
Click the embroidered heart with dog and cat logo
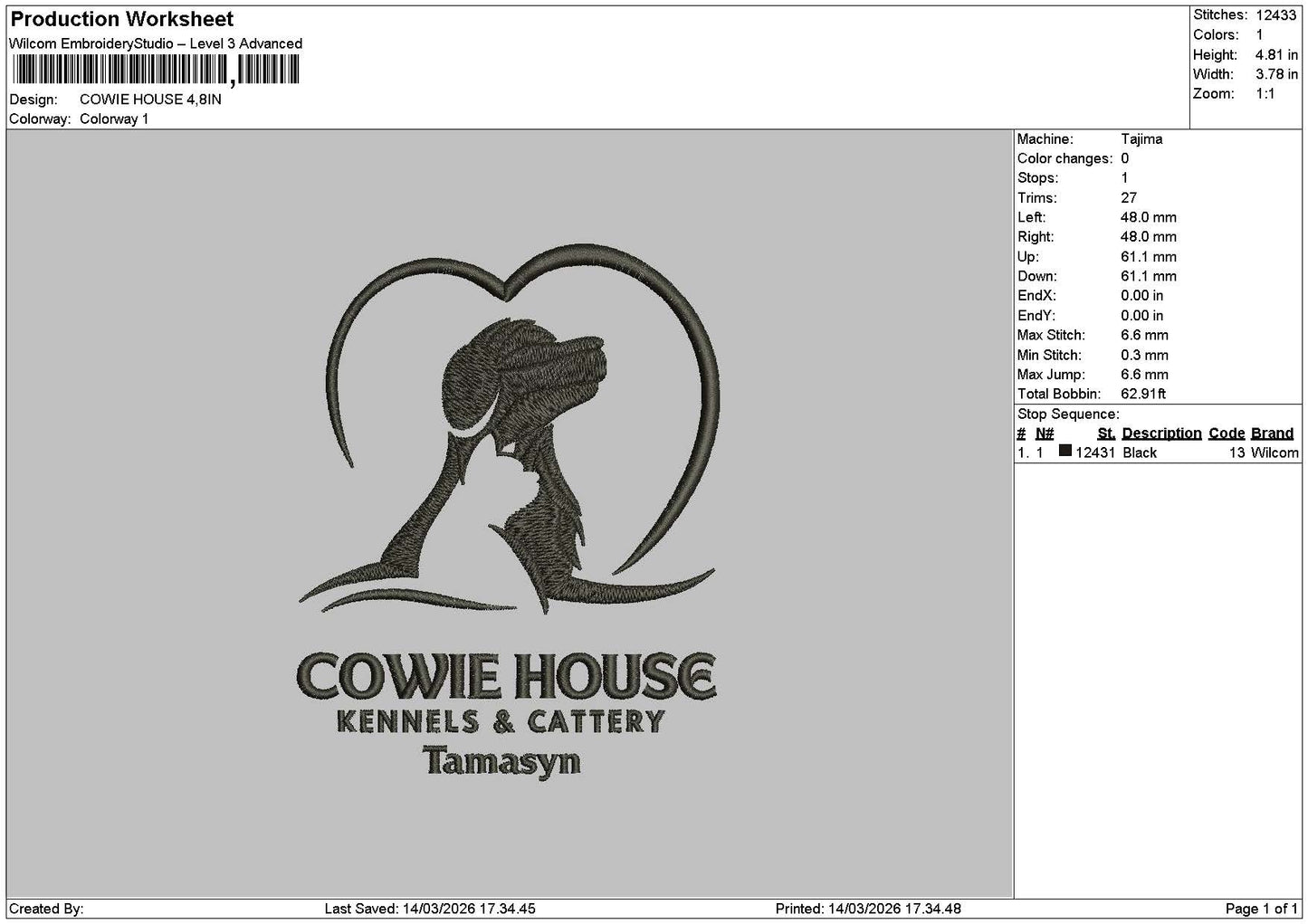(510, 430)
